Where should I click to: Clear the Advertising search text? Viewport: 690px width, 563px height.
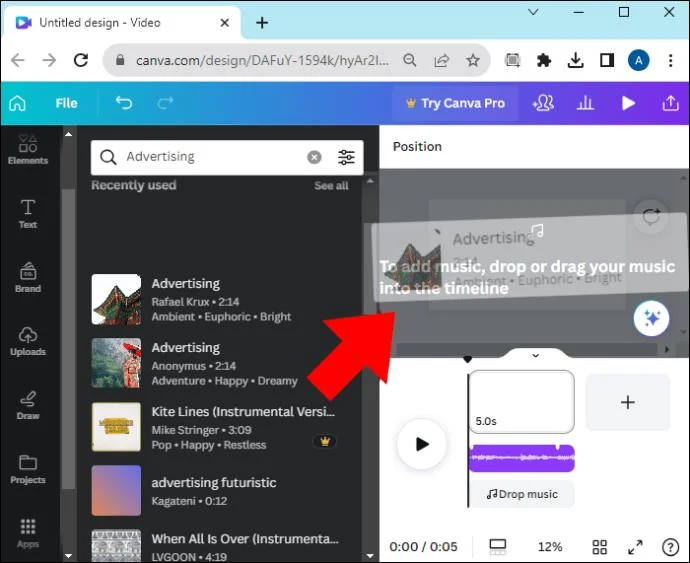click(314, 157)
